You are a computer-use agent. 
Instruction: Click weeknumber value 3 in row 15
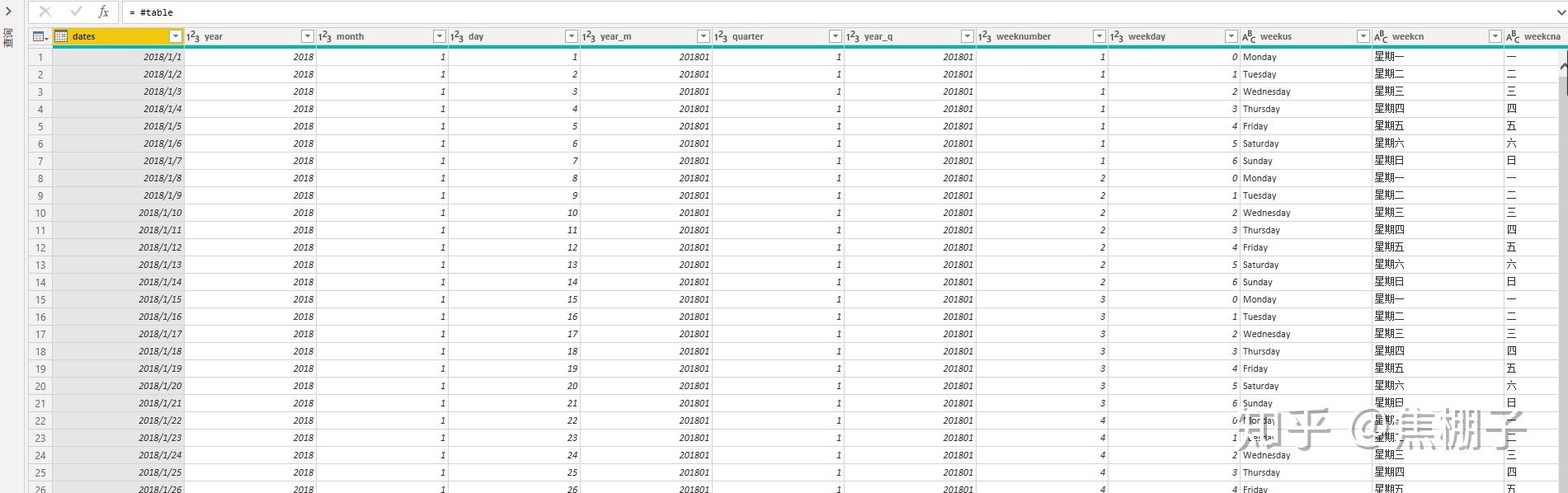(1042, 299)
